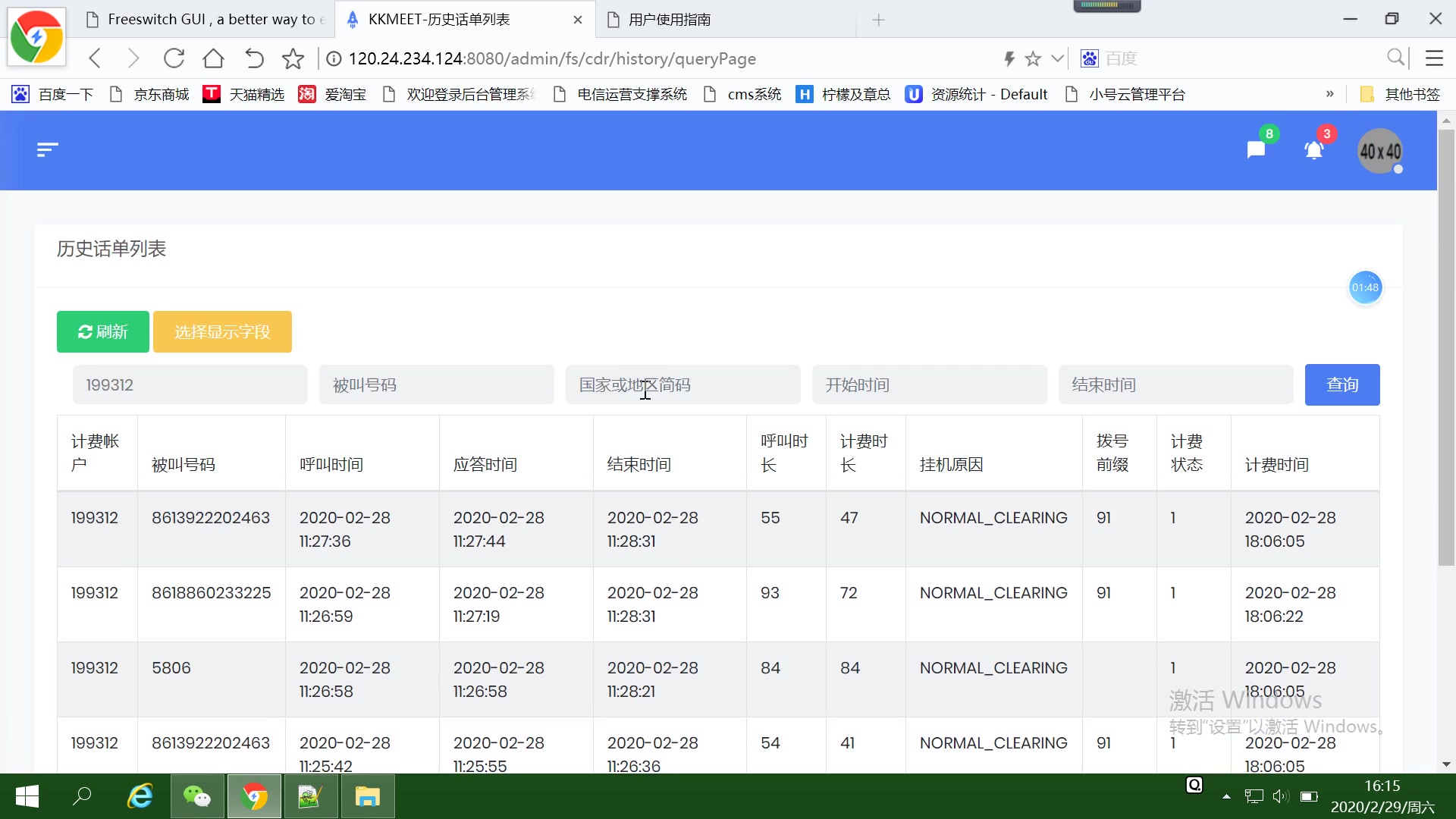Show more bookmarks with chevron
Screen dimensions: 1456x819
click(1329, 94)
